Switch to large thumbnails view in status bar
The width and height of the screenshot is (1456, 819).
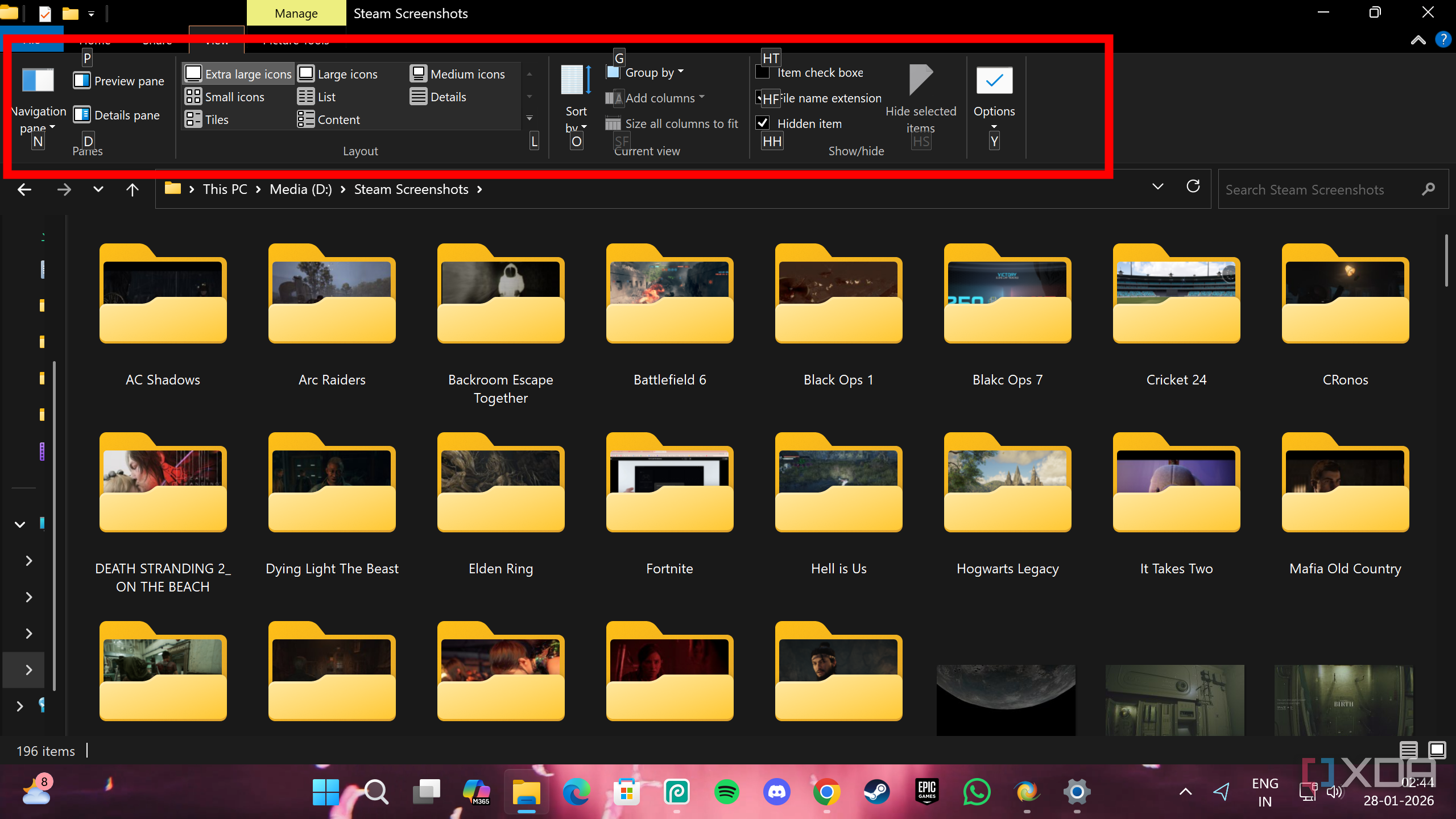[x=1437, y=751]
